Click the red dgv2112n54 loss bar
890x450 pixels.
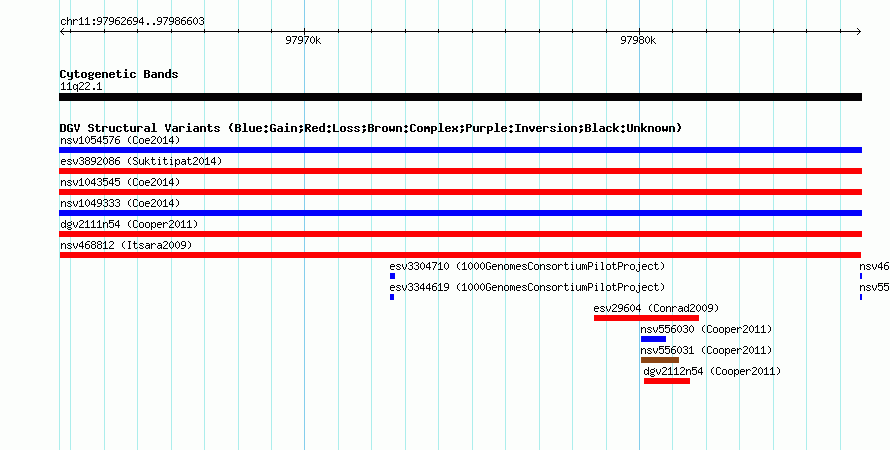tap(667, 381)
